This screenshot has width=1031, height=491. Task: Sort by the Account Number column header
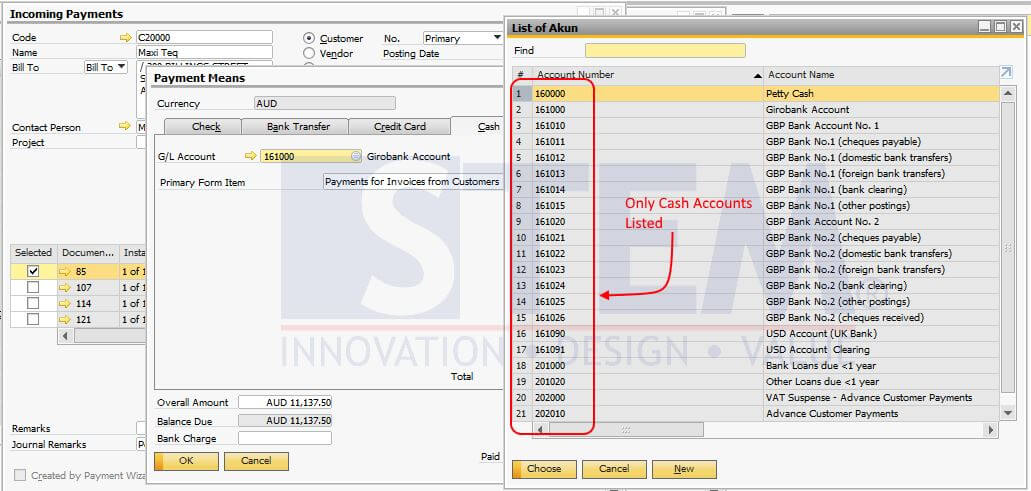[x=648, y=74]
